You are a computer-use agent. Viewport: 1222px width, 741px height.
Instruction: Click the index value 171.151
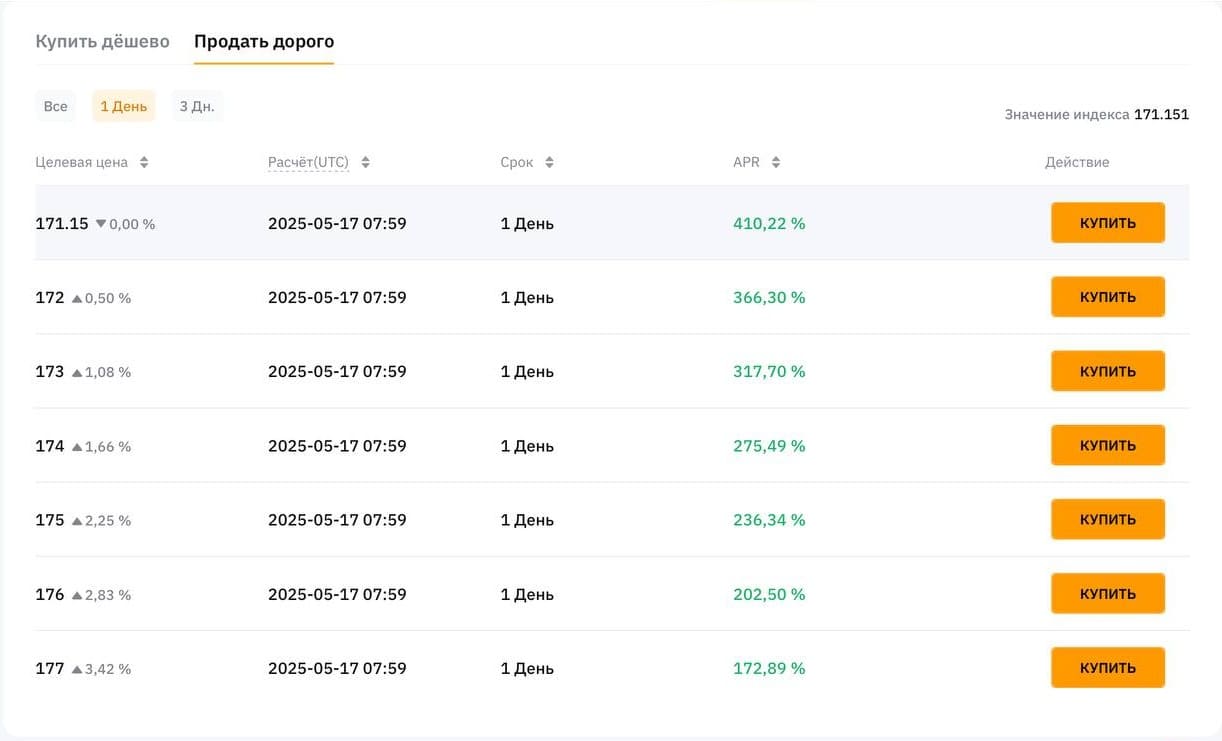pyautogui.click(x=1161, y=115)
